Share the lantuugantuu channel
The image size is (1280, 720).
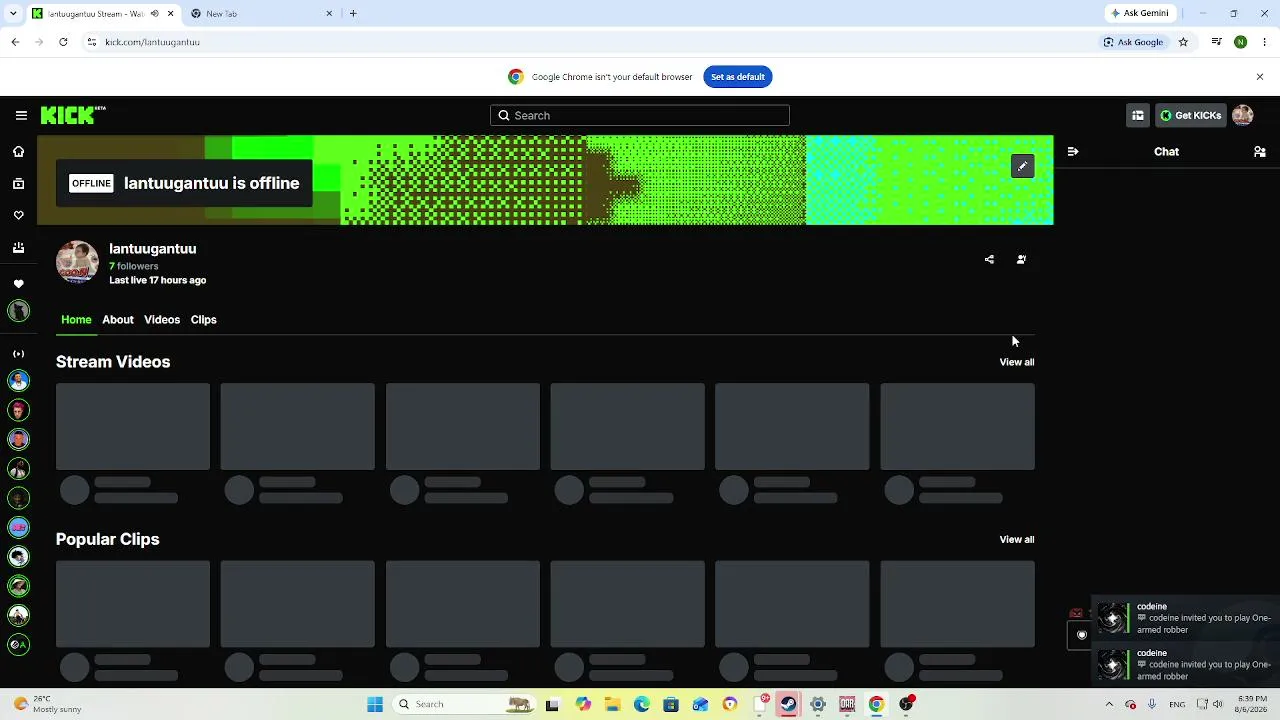[x=989, y=260]
